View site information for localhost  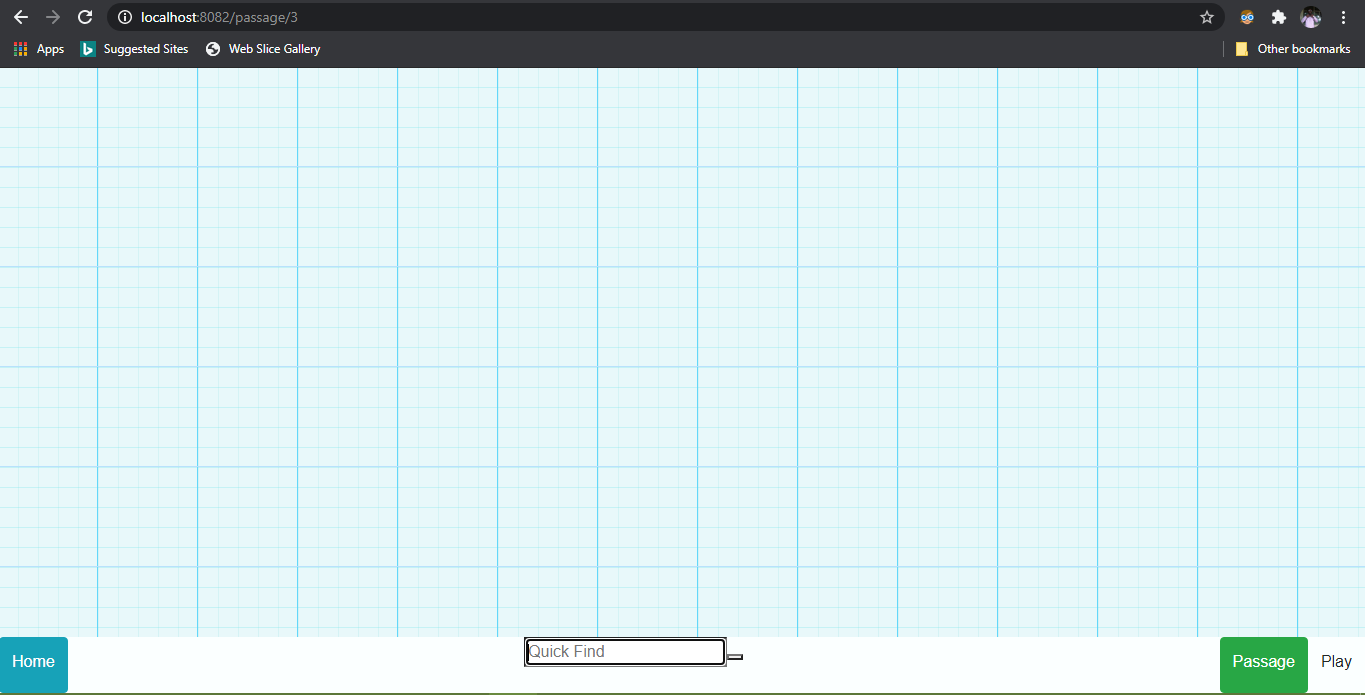125,17
